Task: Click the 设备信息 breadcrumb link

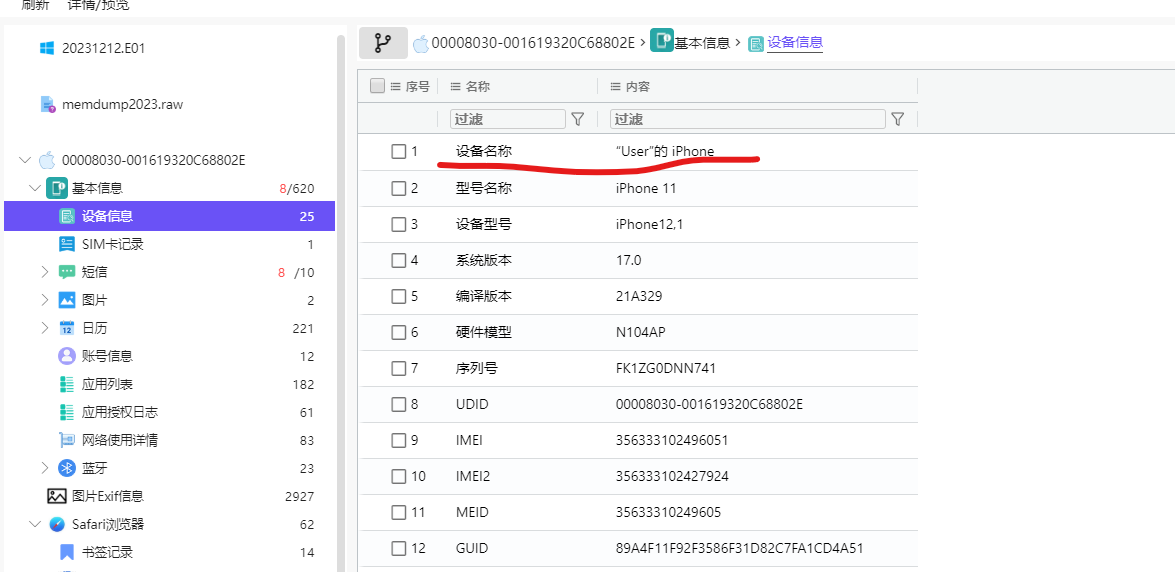Action: tap(795, 43)
